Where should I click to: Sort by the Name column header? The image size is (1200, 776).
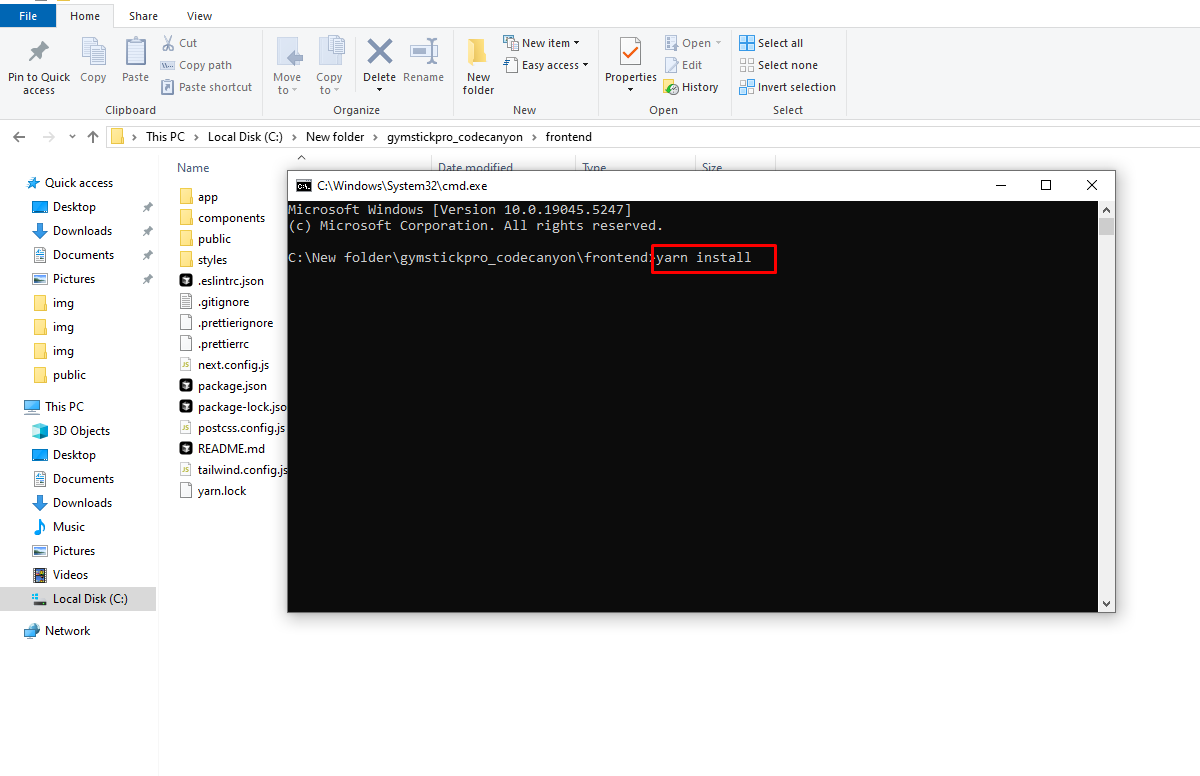tap(193, 168)
